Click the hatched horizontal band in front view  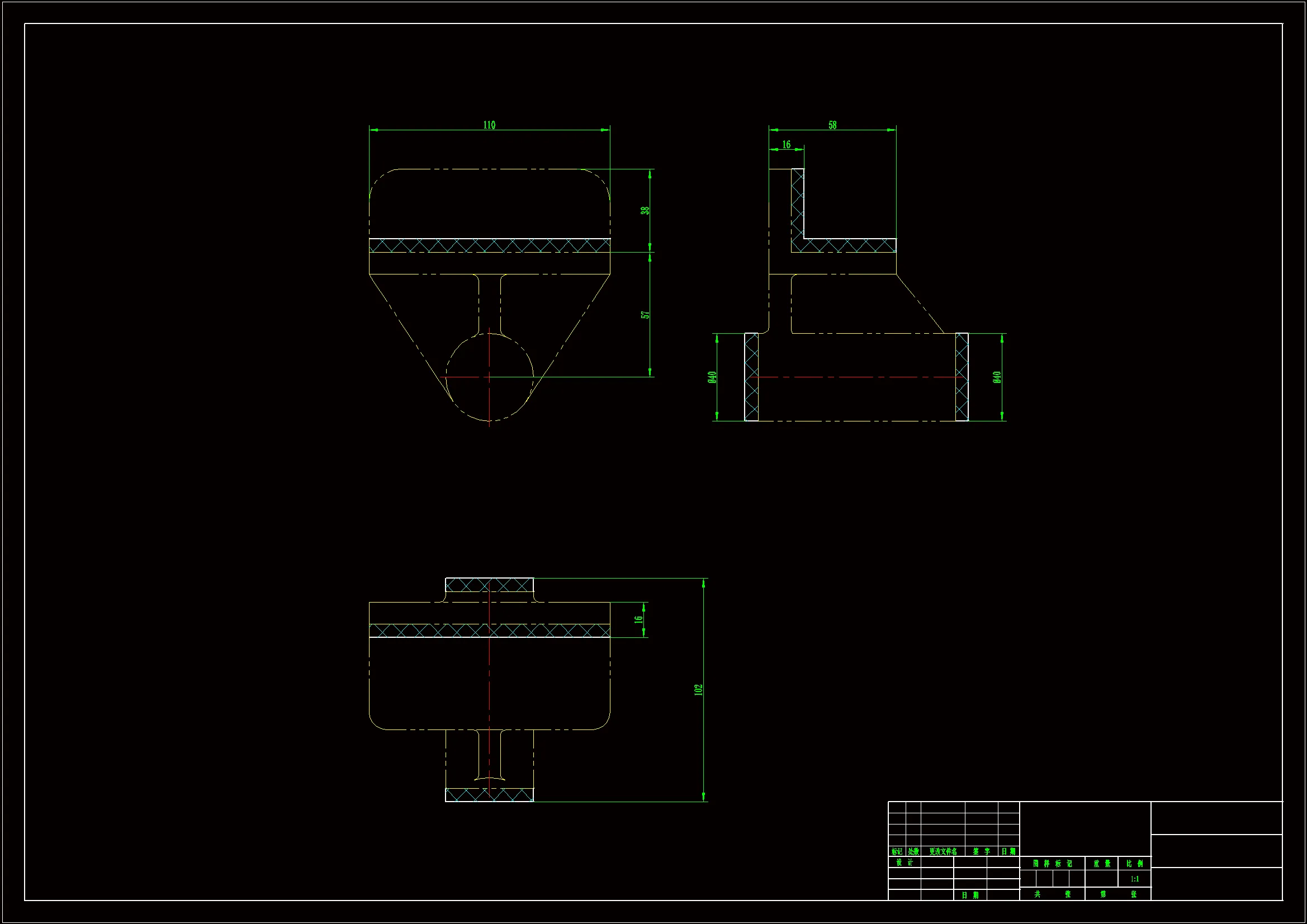click(490, 246)
